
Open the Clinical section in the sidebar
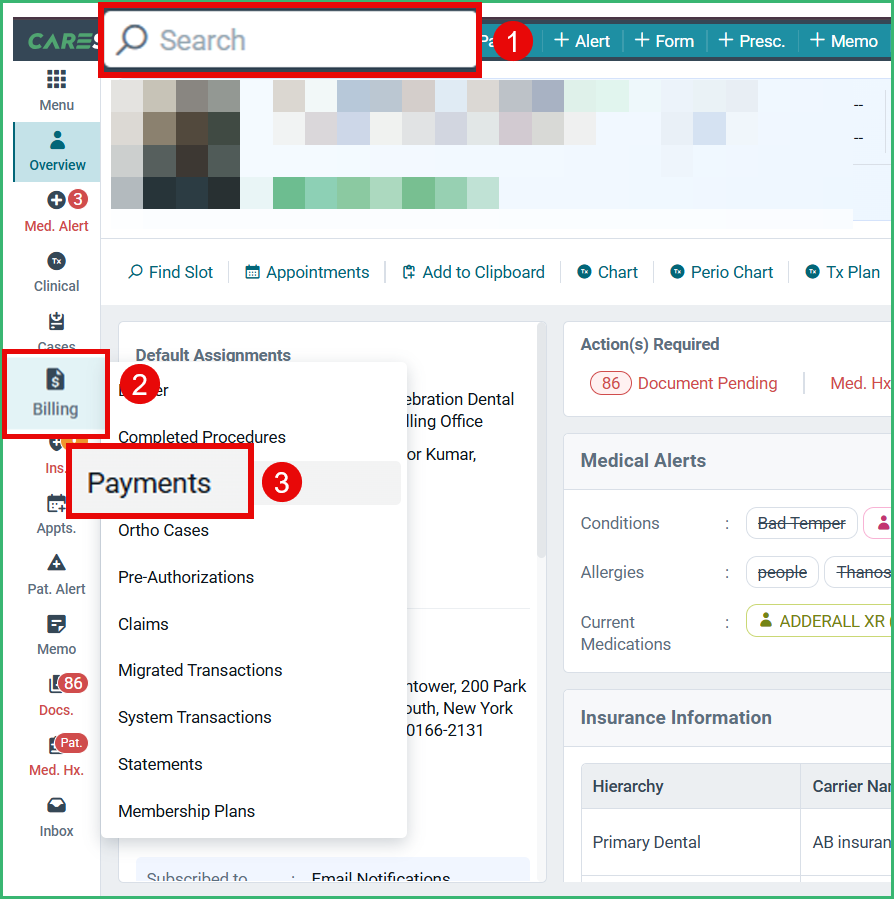56,272
